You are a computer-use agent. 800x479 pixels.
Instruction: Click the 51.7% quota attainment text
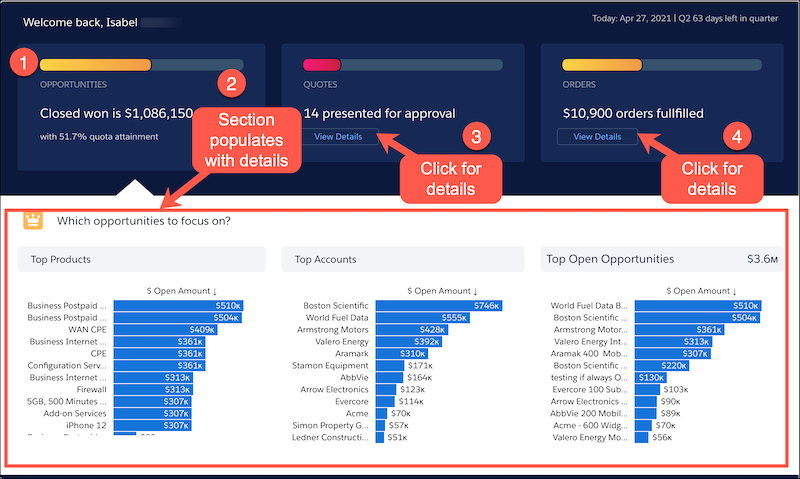[99, 137]
